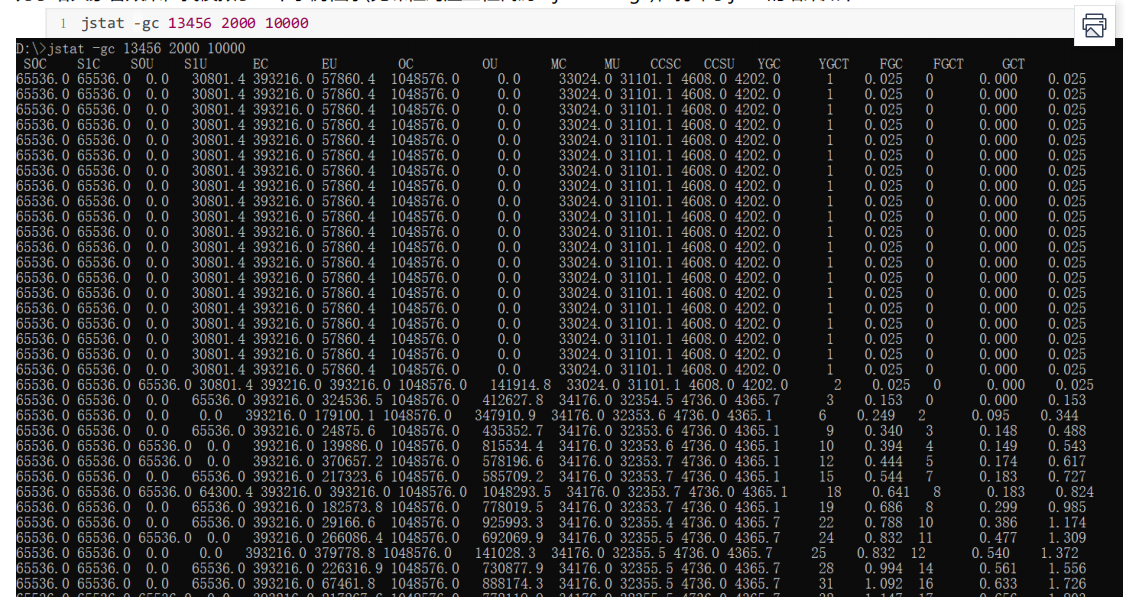Pick the MU column header
The height and width of the screenshot is (608, 1137).
click(612, 64)
